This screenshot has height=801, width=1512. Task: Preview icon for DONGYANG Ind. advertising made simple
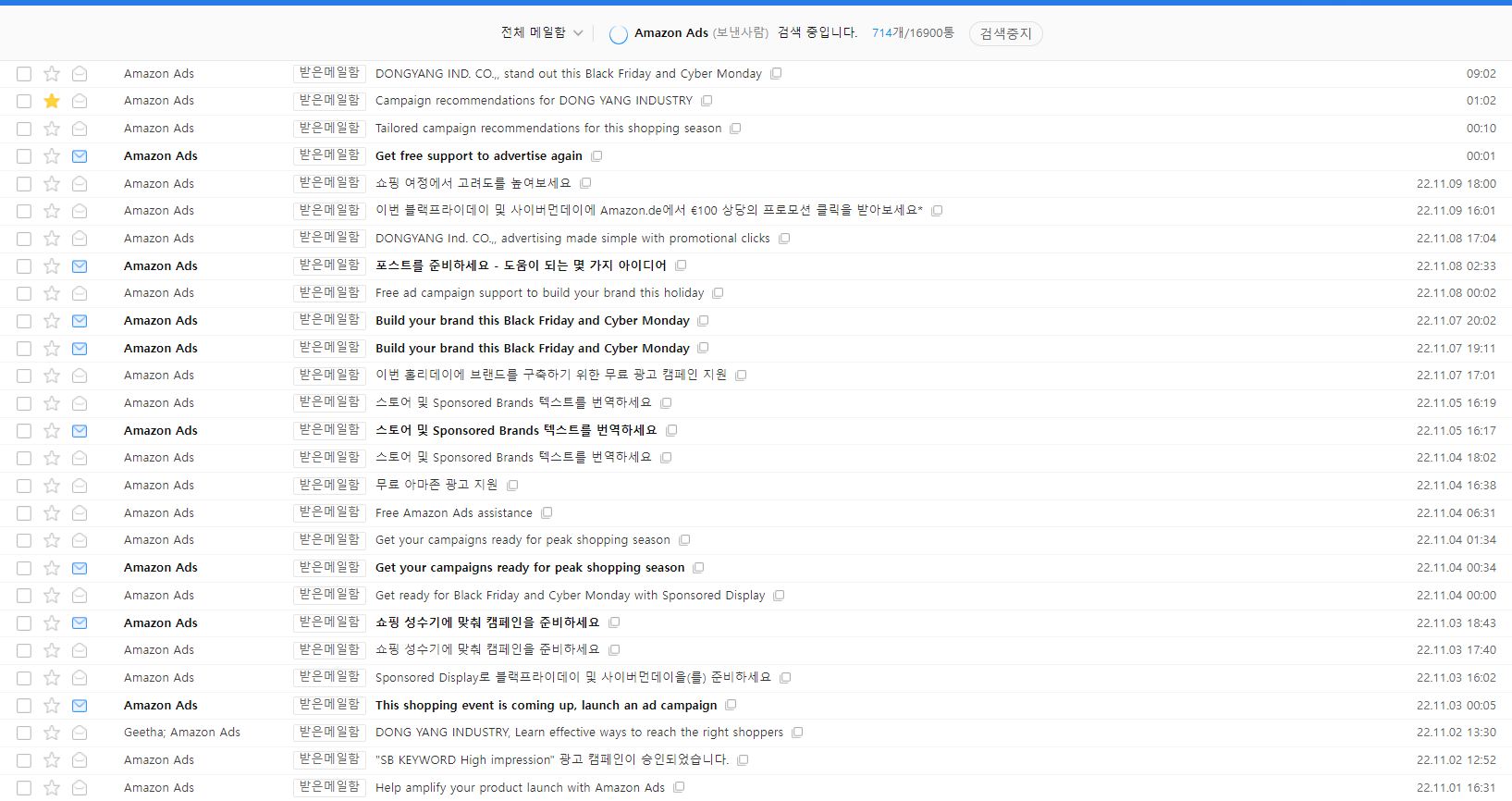[784, 239]
